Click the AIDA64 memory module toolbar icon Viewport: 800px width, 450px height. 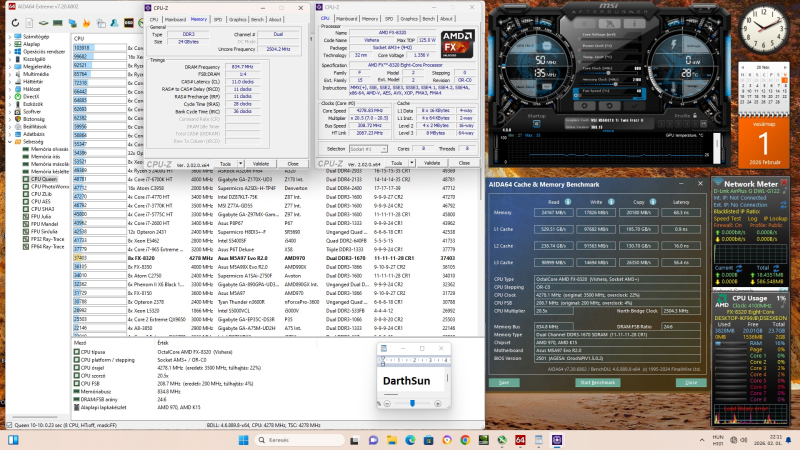click(58, 23)
